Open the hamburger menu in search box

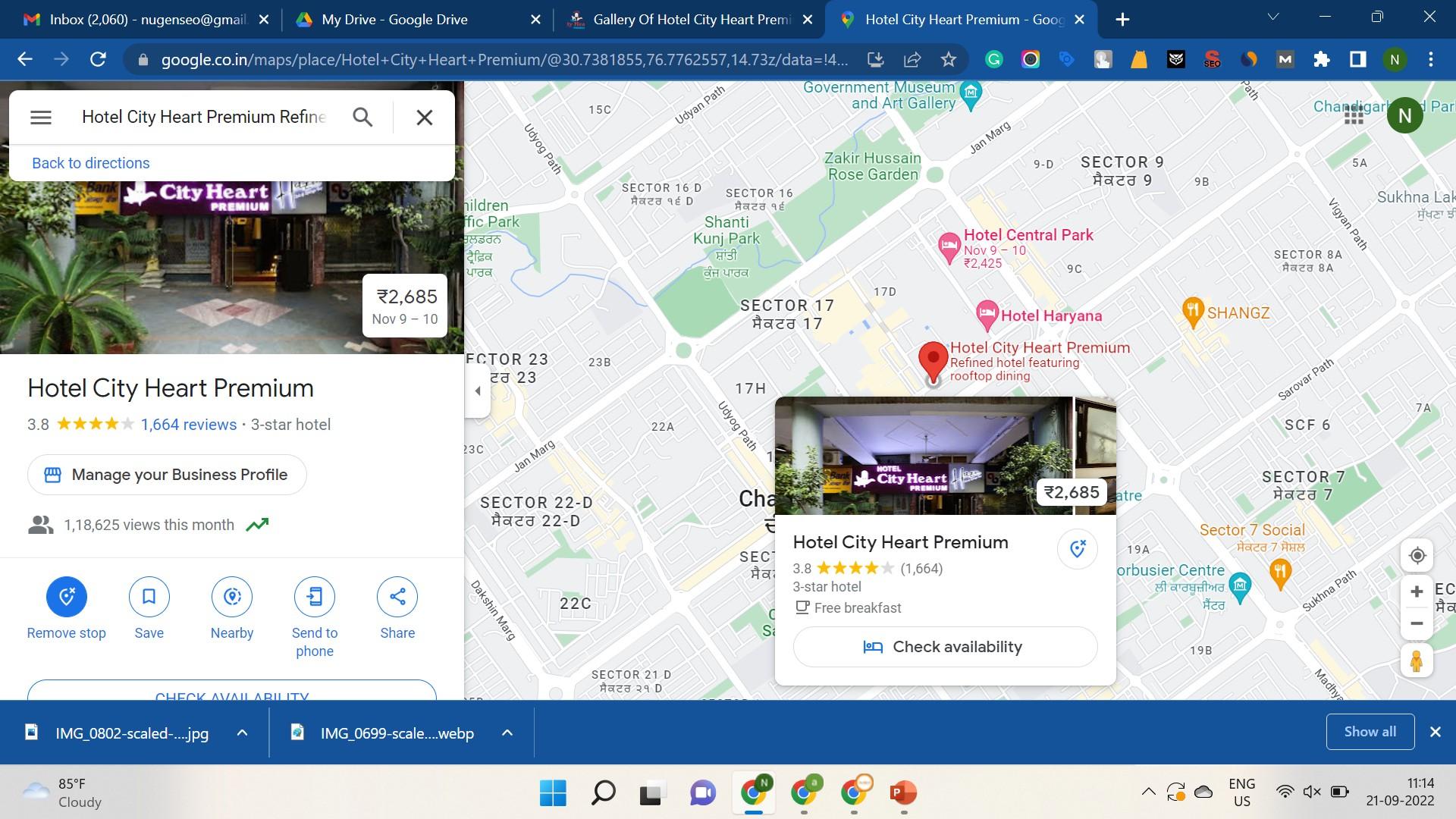(x=41, y=117)
